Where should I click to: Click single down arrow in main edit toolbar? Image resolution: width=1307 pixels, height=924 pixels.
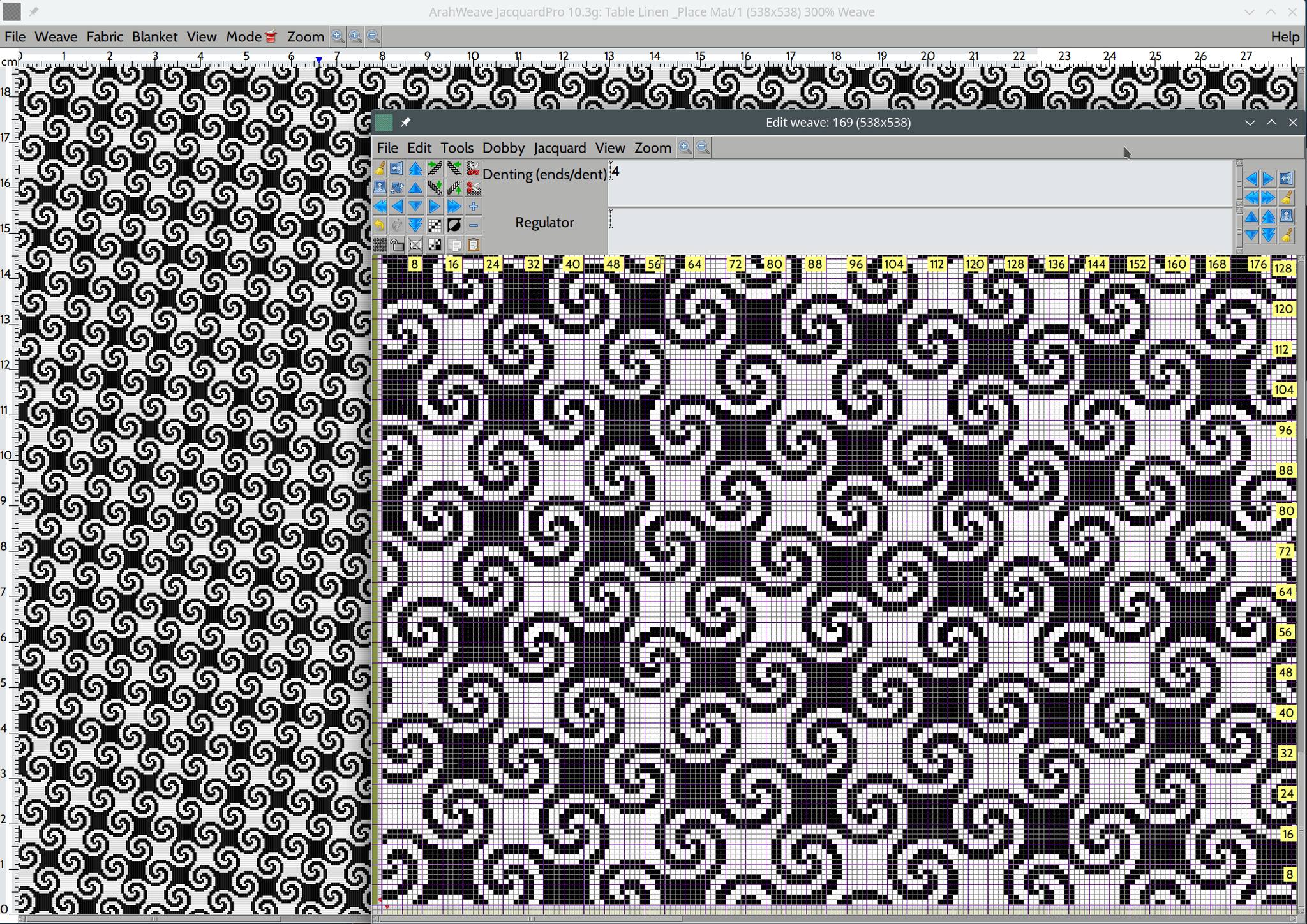tap(415, 206)
